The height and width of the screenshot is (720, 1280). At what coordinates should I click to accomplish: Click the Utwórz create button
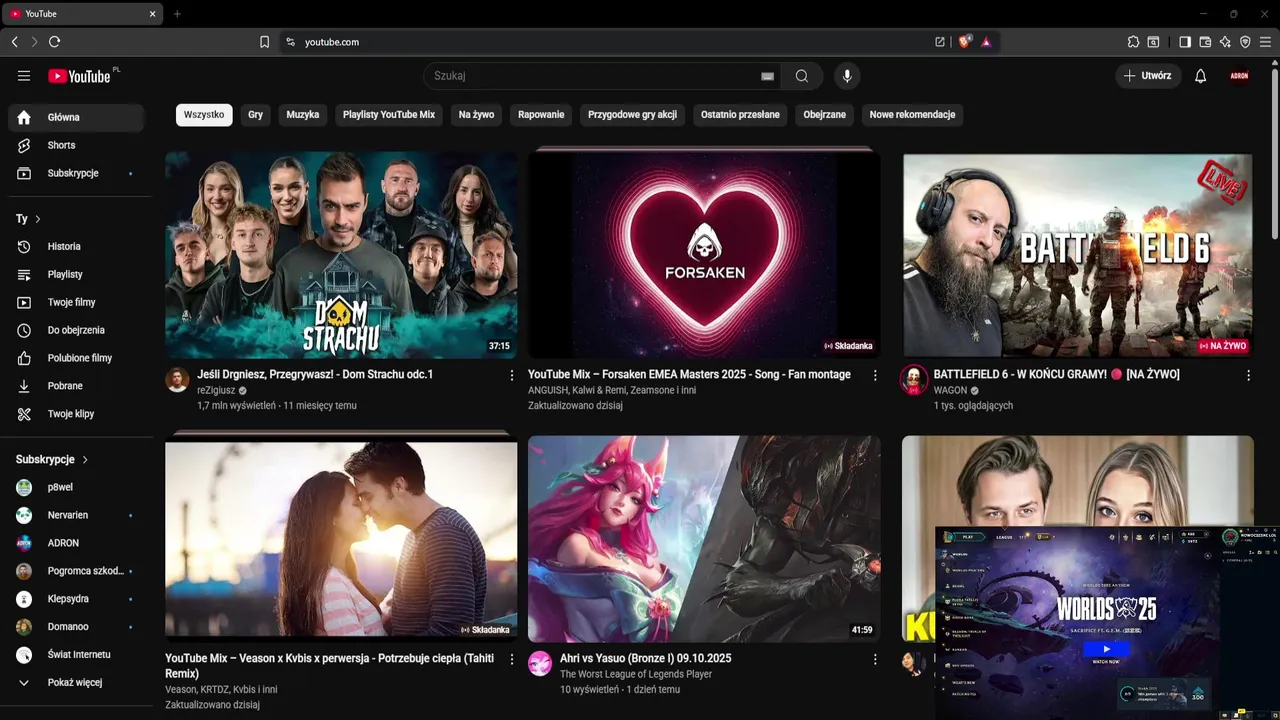pyautogui.click(x=1148, y=76)
